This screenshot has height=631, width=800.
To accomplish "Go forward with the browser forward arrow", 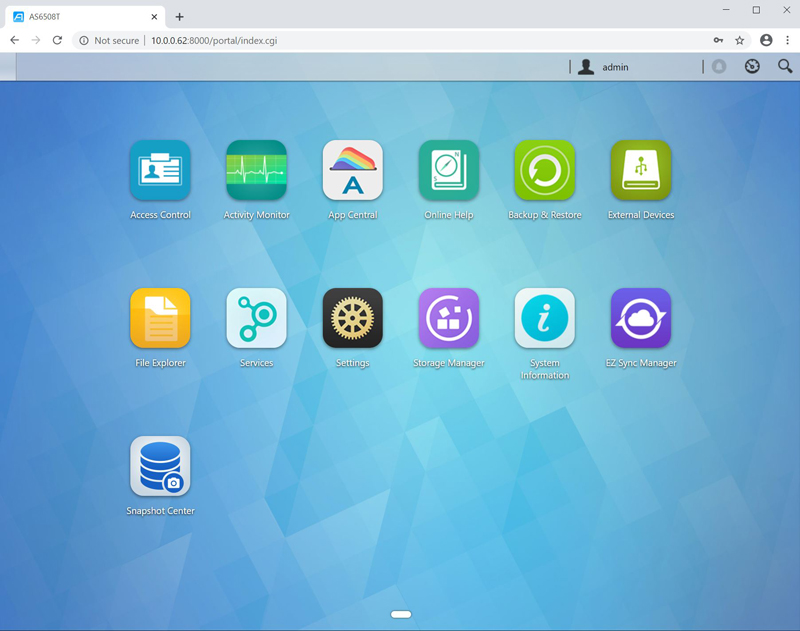I will 36,40.
